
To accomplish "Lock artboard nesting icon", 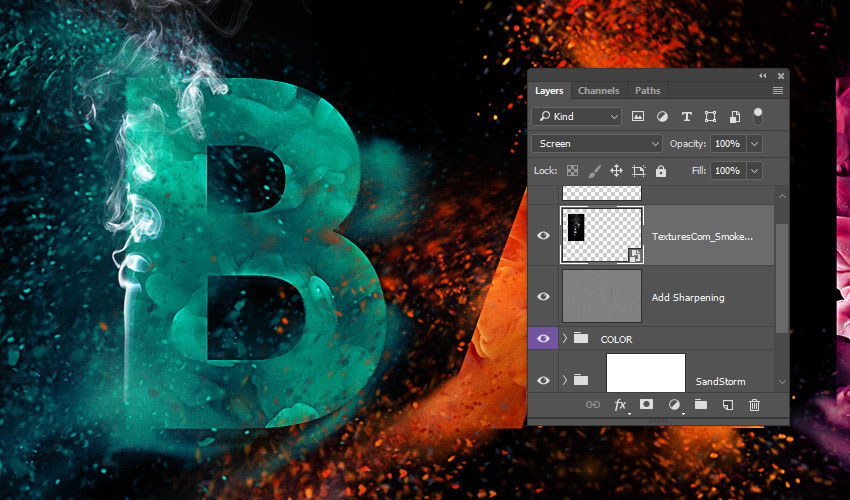I will click(639, 171).
